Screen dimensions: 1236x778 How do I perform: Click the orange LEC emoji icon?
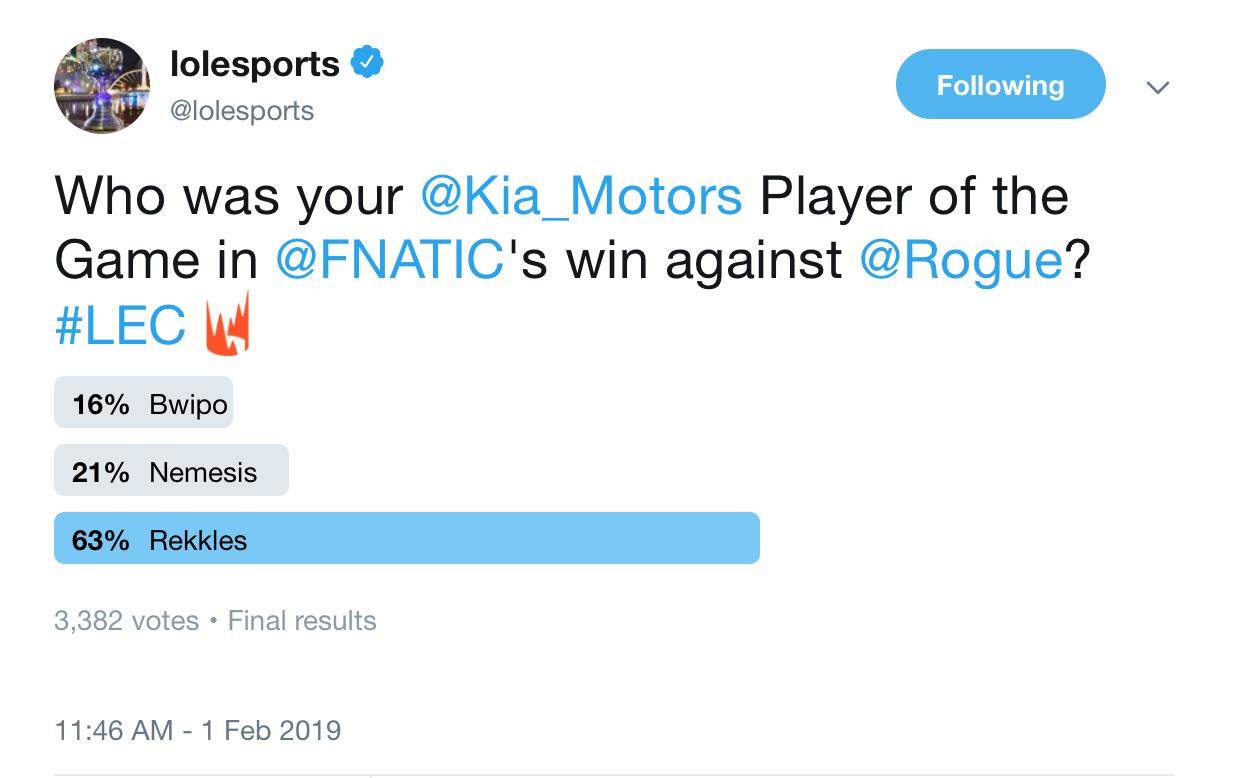(x=226, y=324)
